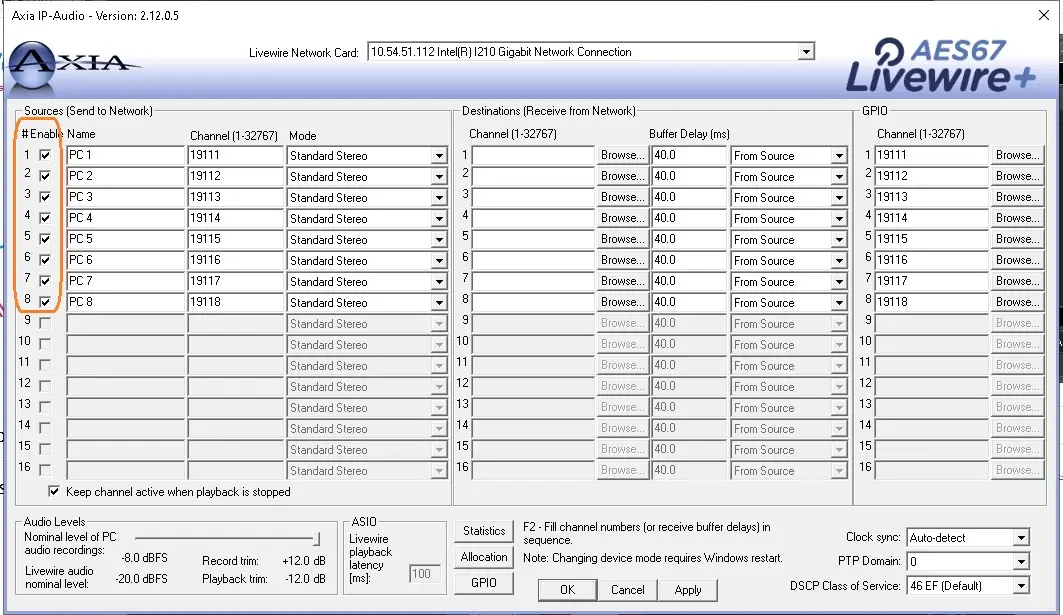Click the Statistics button

point(484,531)
